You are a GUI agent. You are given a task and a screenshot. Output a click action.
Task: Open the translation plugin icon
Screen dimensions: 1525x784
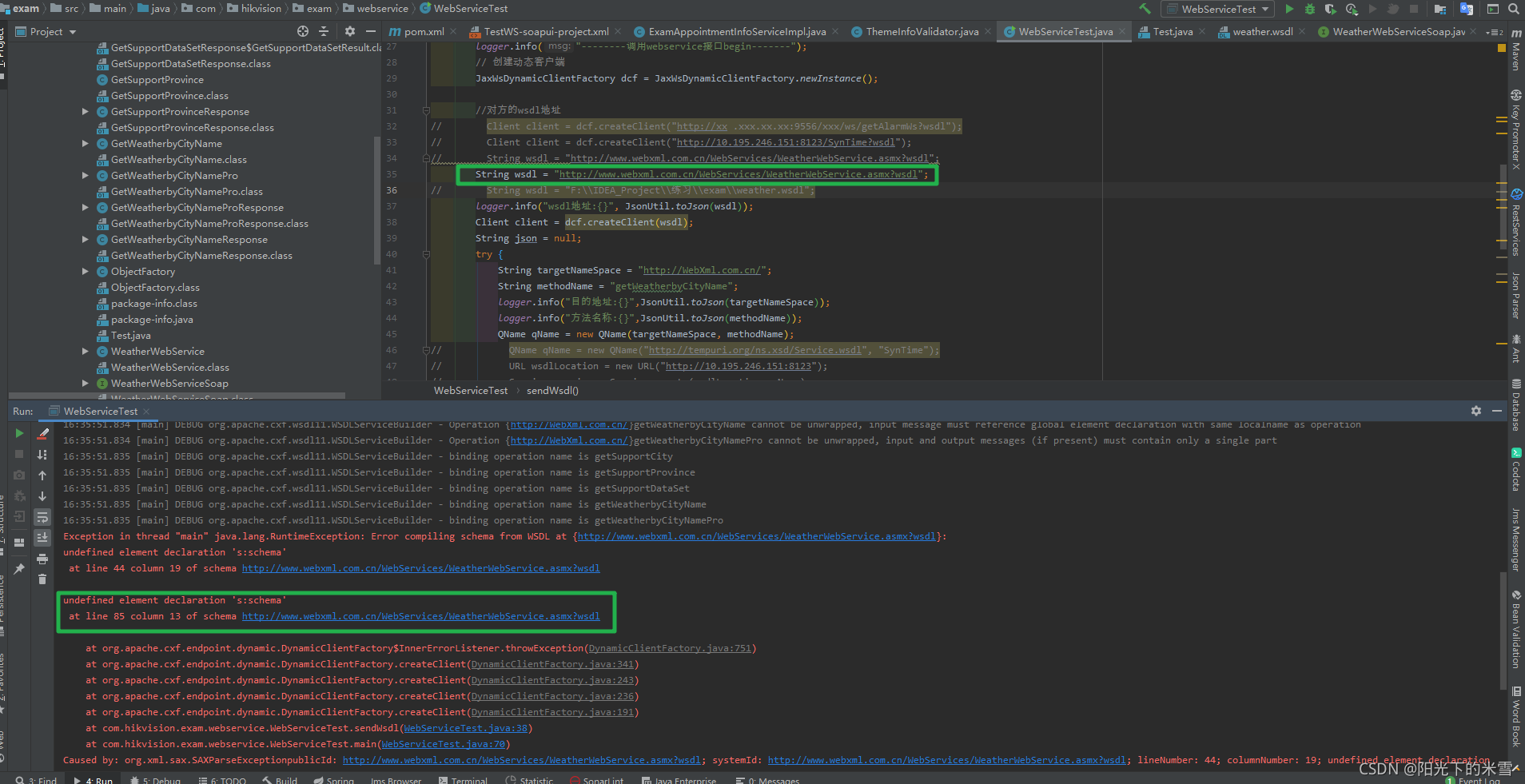[1467, 9]
